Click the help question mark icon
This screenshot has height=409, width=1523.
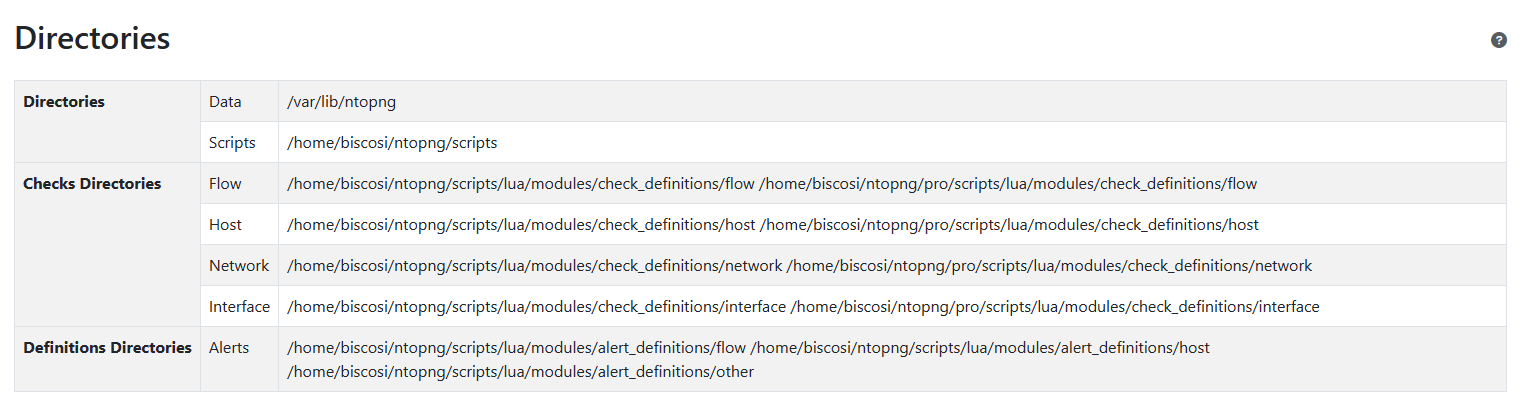point(1498,40)
